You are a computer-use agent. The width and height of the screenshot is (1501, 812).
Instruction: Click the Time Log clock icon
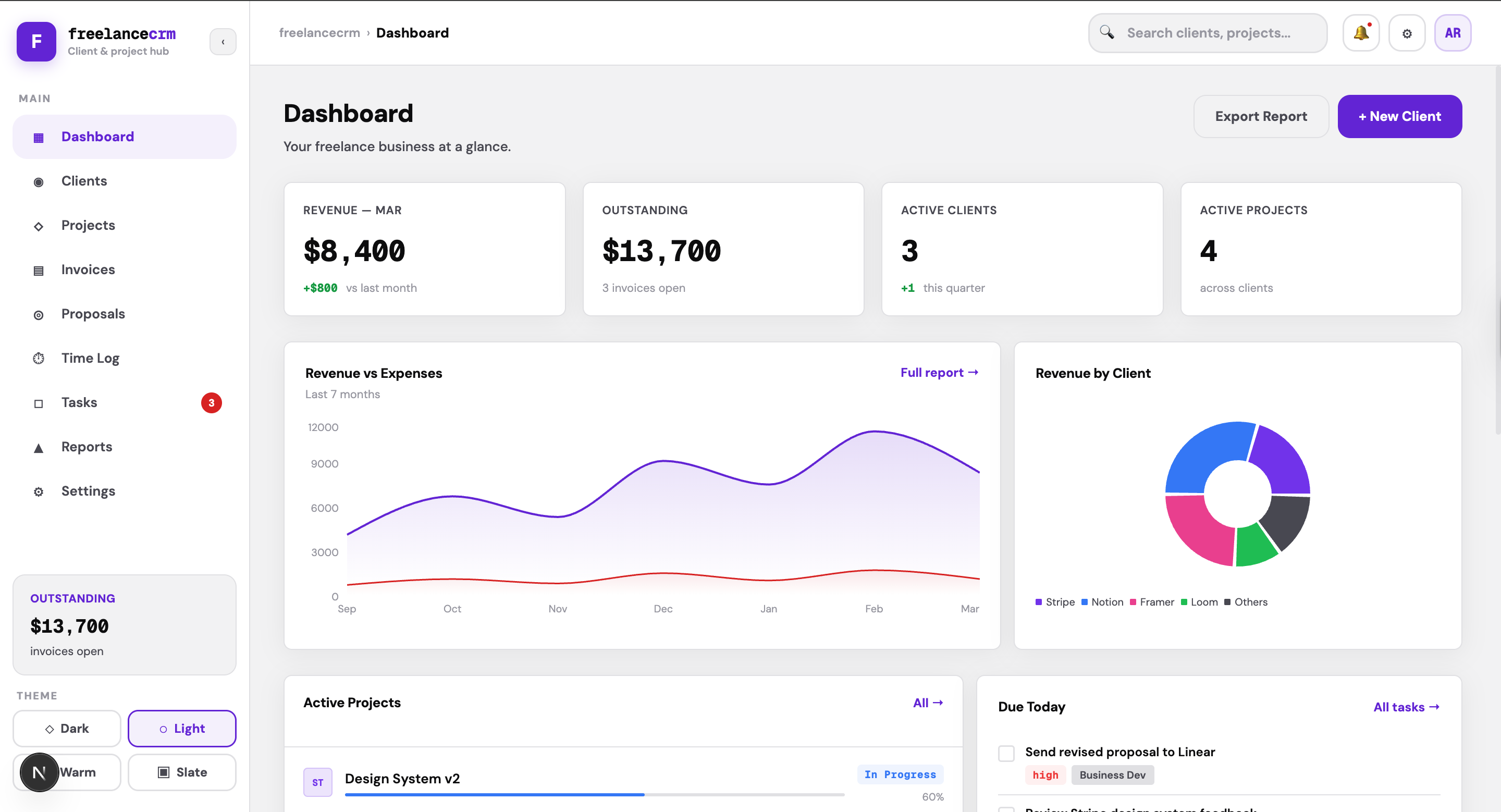pos(39,358)
